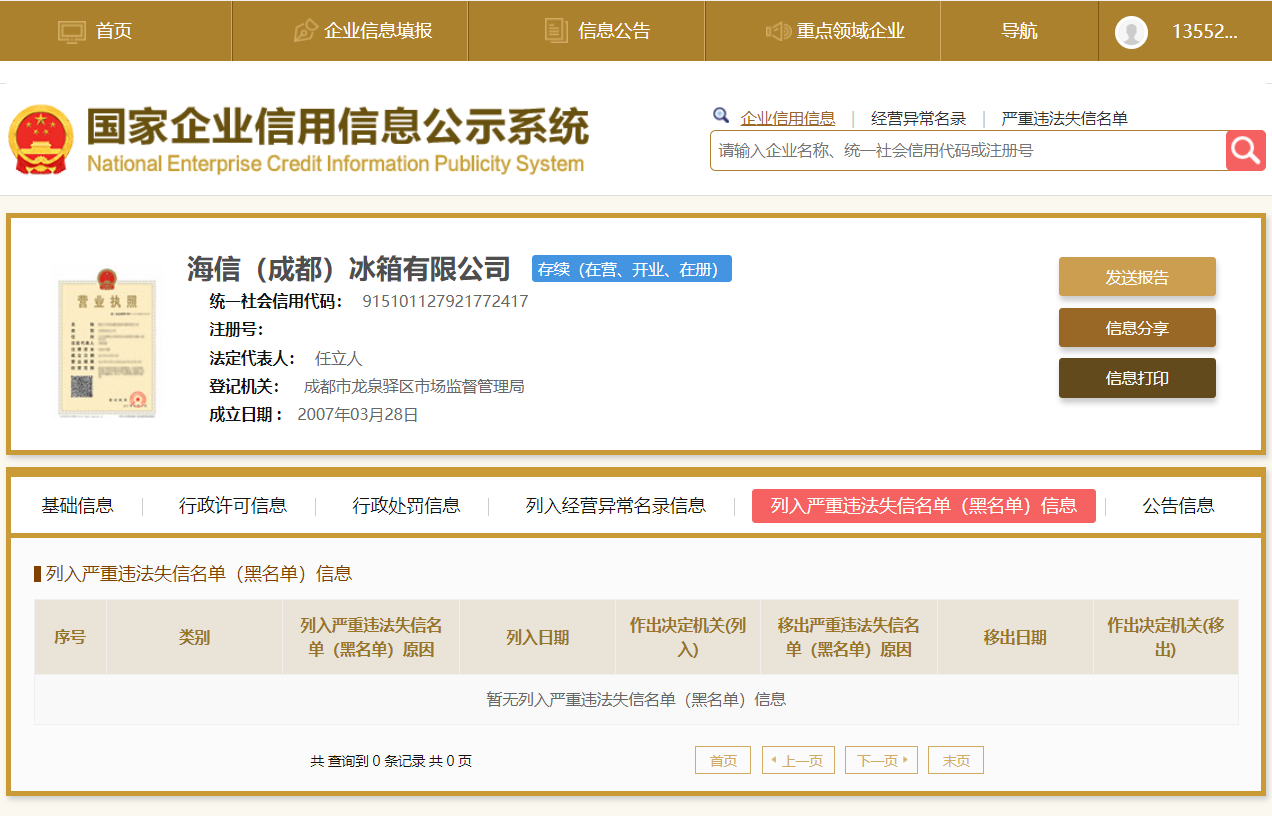Jump to the 末页 pagination button

pos(956,760)
